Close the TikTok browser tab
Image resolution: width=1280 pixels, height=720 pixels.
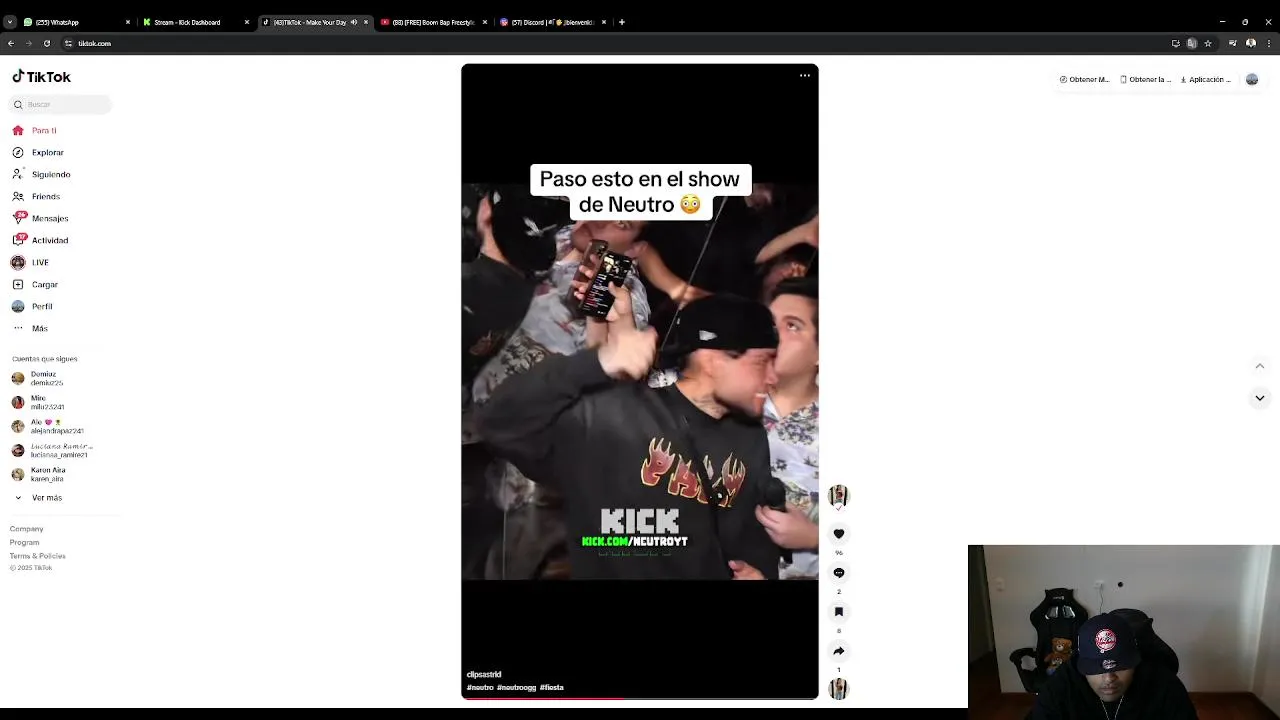pyautogui.click(x=365, y=22)
